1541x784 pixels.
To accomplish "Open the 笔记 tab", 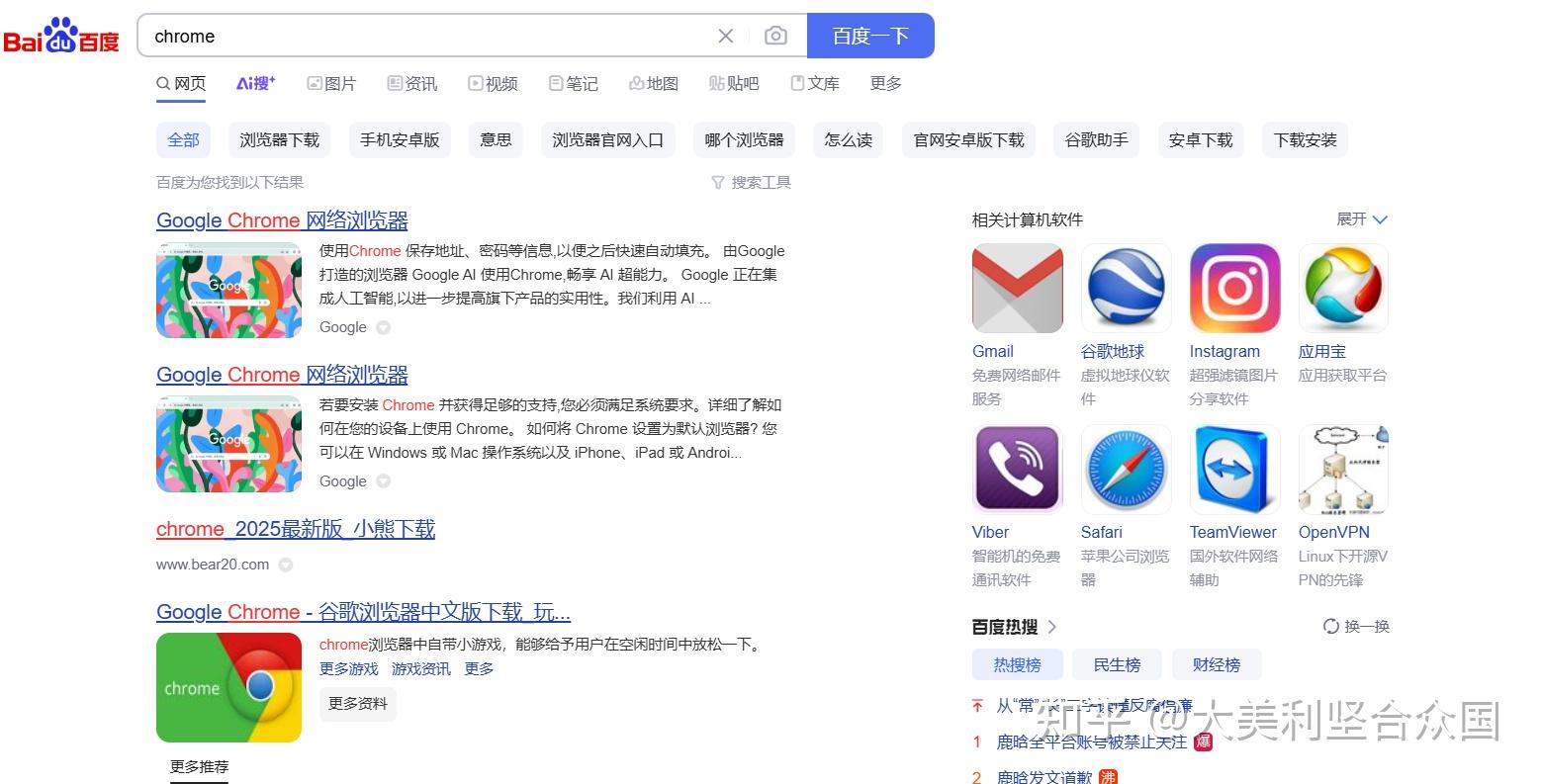I will [574, 83].
